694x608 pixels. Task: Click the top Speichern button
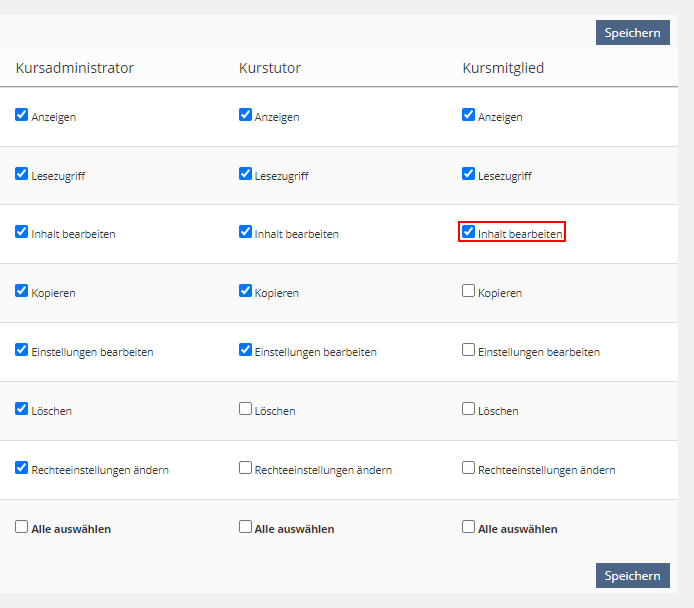tap(632, 32)
